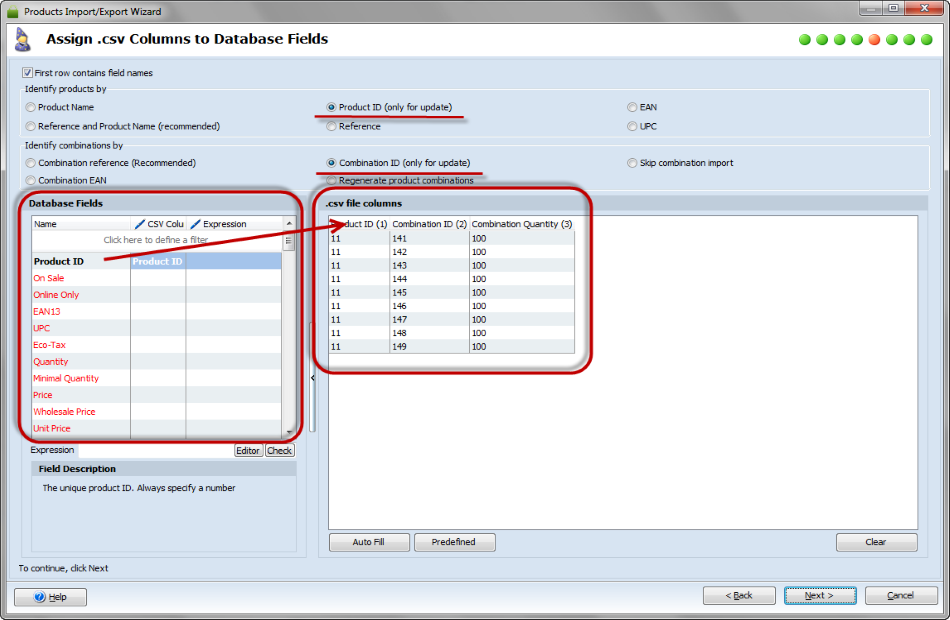
Task: Click combination ID cell 149
Action: tap(429, 347)
